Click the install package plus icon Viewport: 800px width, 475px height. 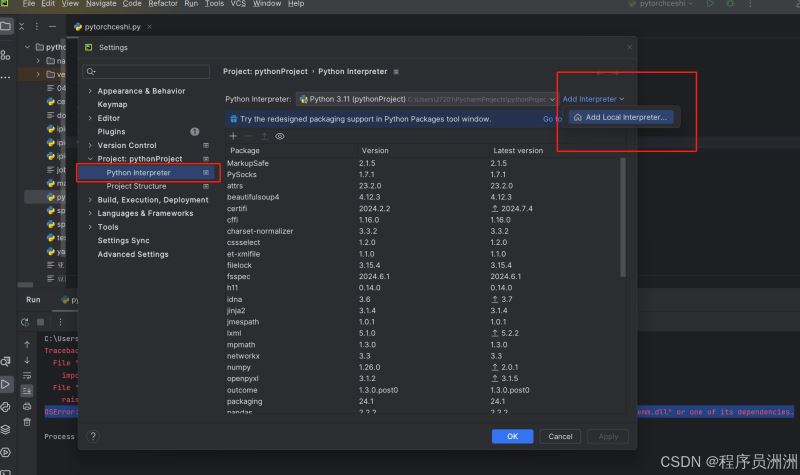[x=233, y=136]
